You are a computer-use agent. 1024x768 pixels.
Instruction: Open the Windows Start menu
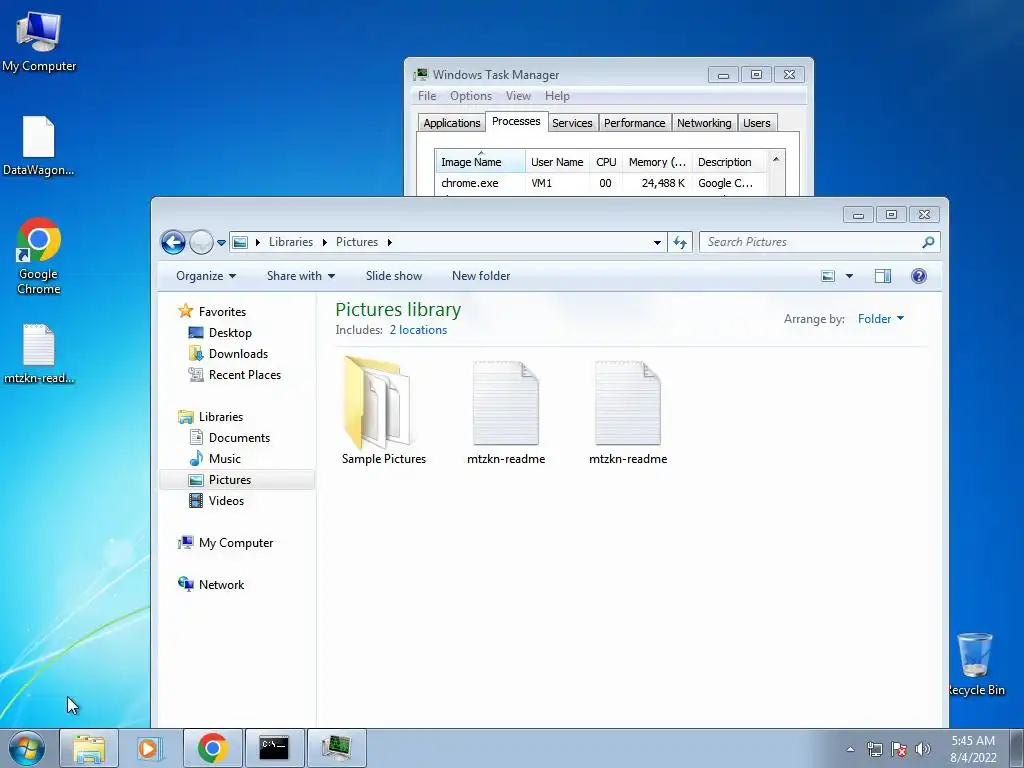click(x=26, y=748)
